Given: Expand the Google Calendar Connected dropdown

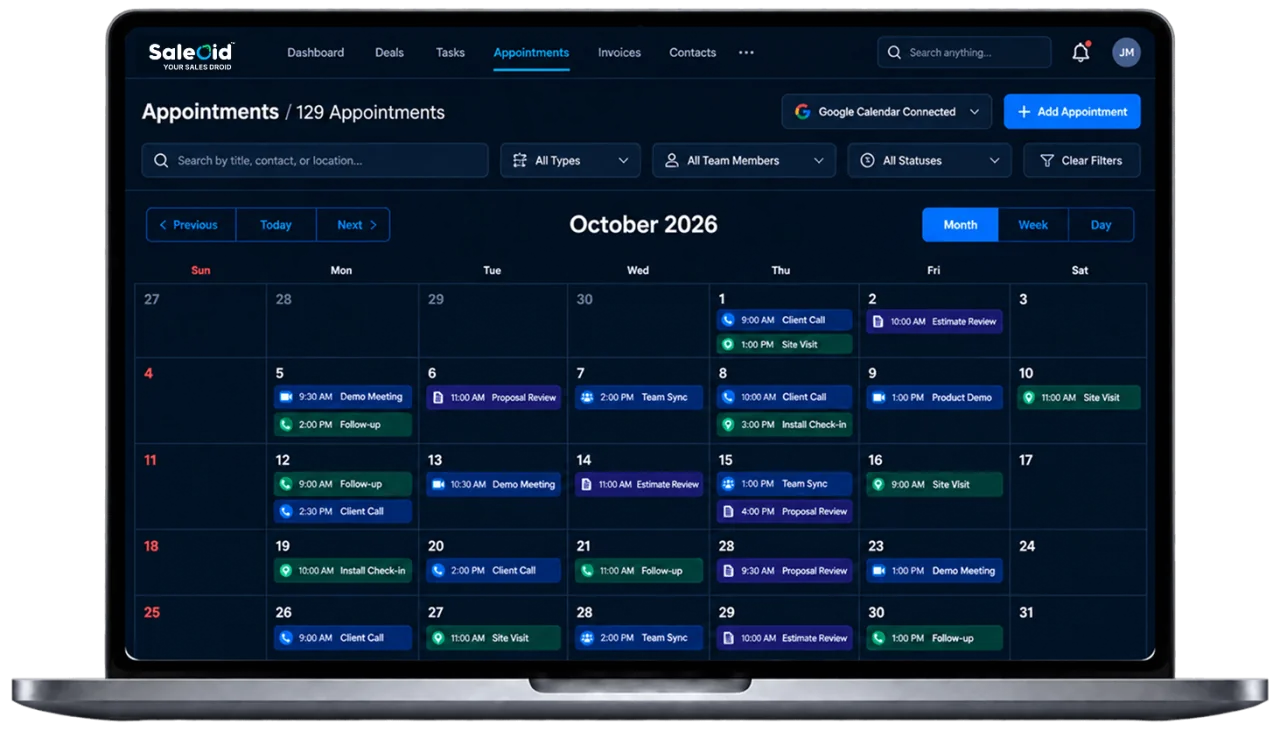Looking at the screenshot, I should click(x=886, y=112).
